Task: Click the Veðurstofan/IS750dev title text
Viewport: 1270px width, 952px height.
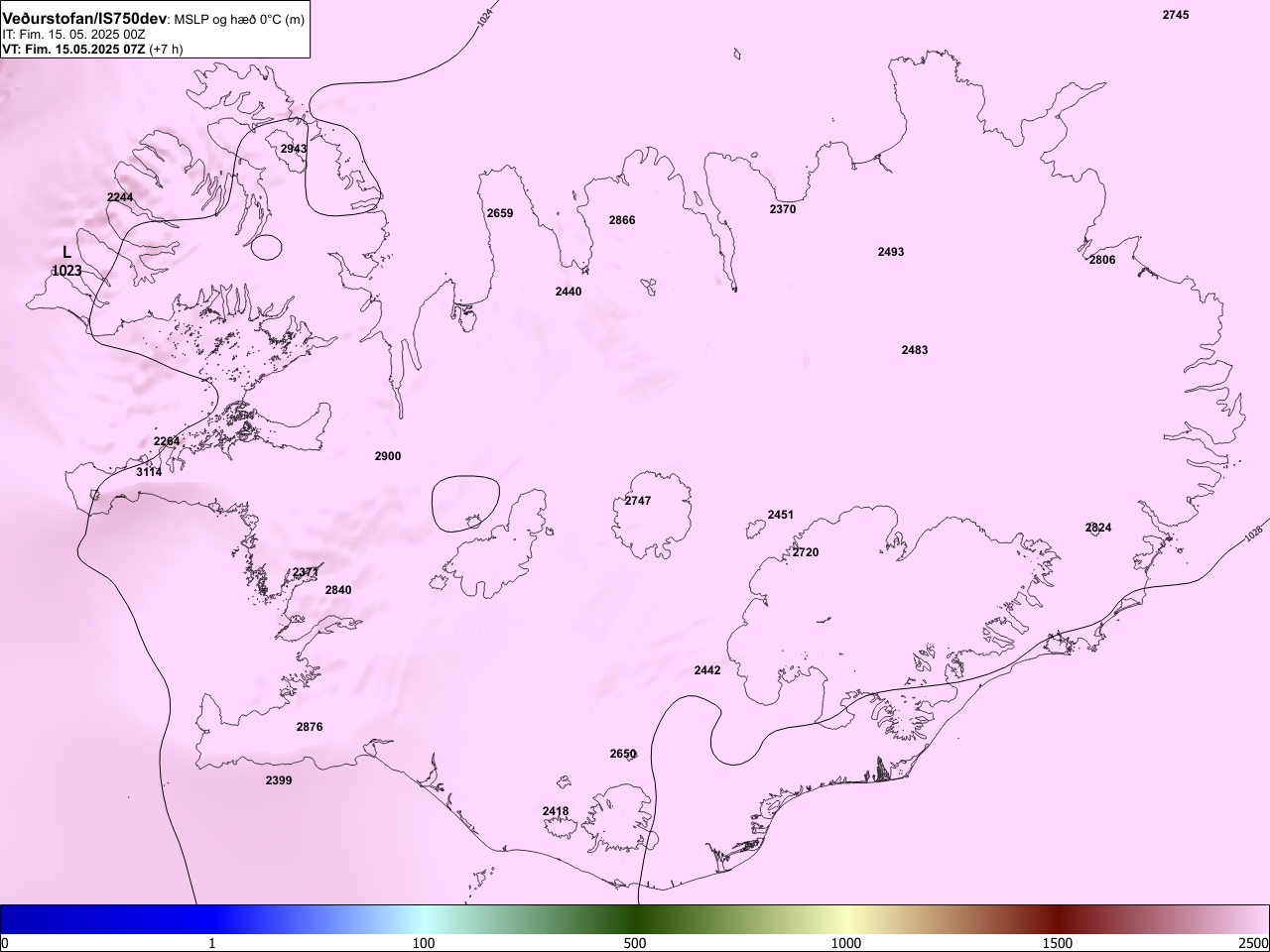Action: pyautogui.click(x=84, y=18)
